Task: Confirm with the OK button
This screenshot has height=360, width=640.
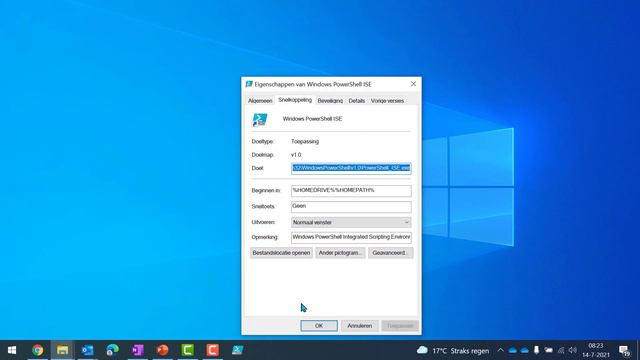Action: [319, 326]
